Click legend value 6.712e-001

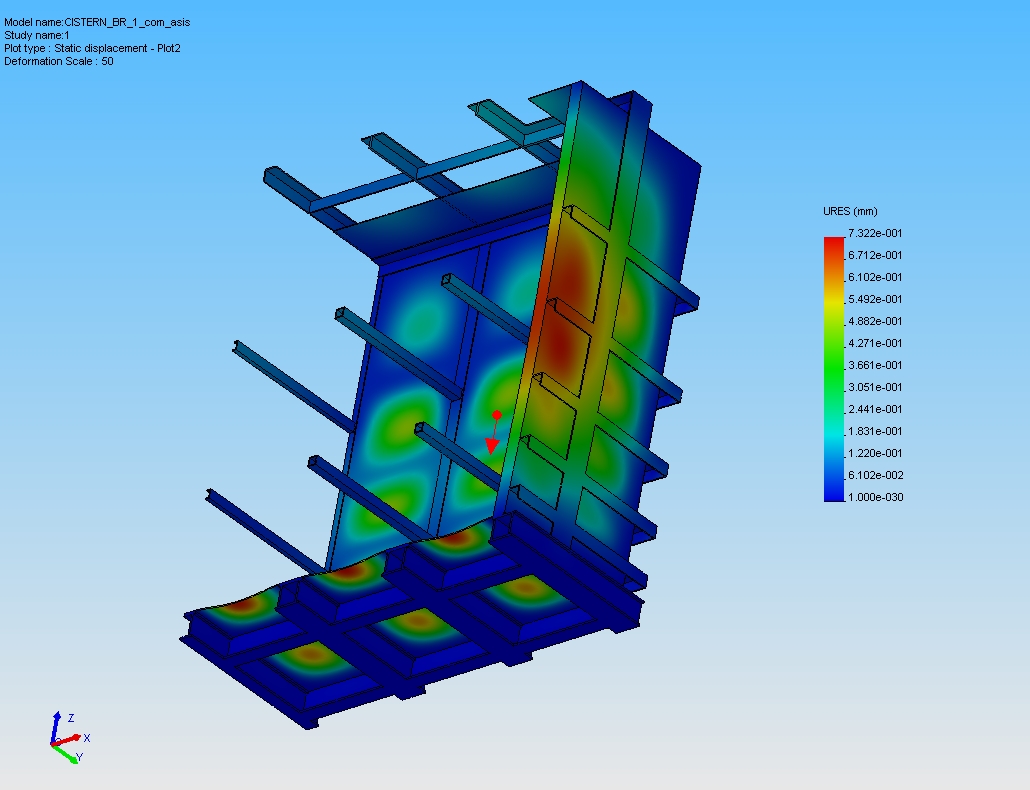click(875, 255)
